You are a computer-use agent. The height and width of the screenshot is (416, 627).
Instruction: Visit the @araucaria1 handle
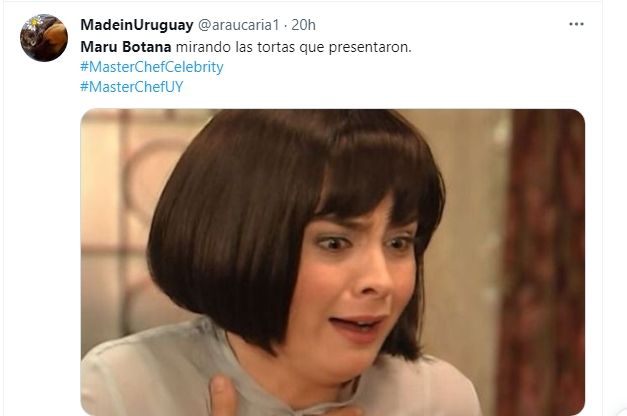[238, 25]
